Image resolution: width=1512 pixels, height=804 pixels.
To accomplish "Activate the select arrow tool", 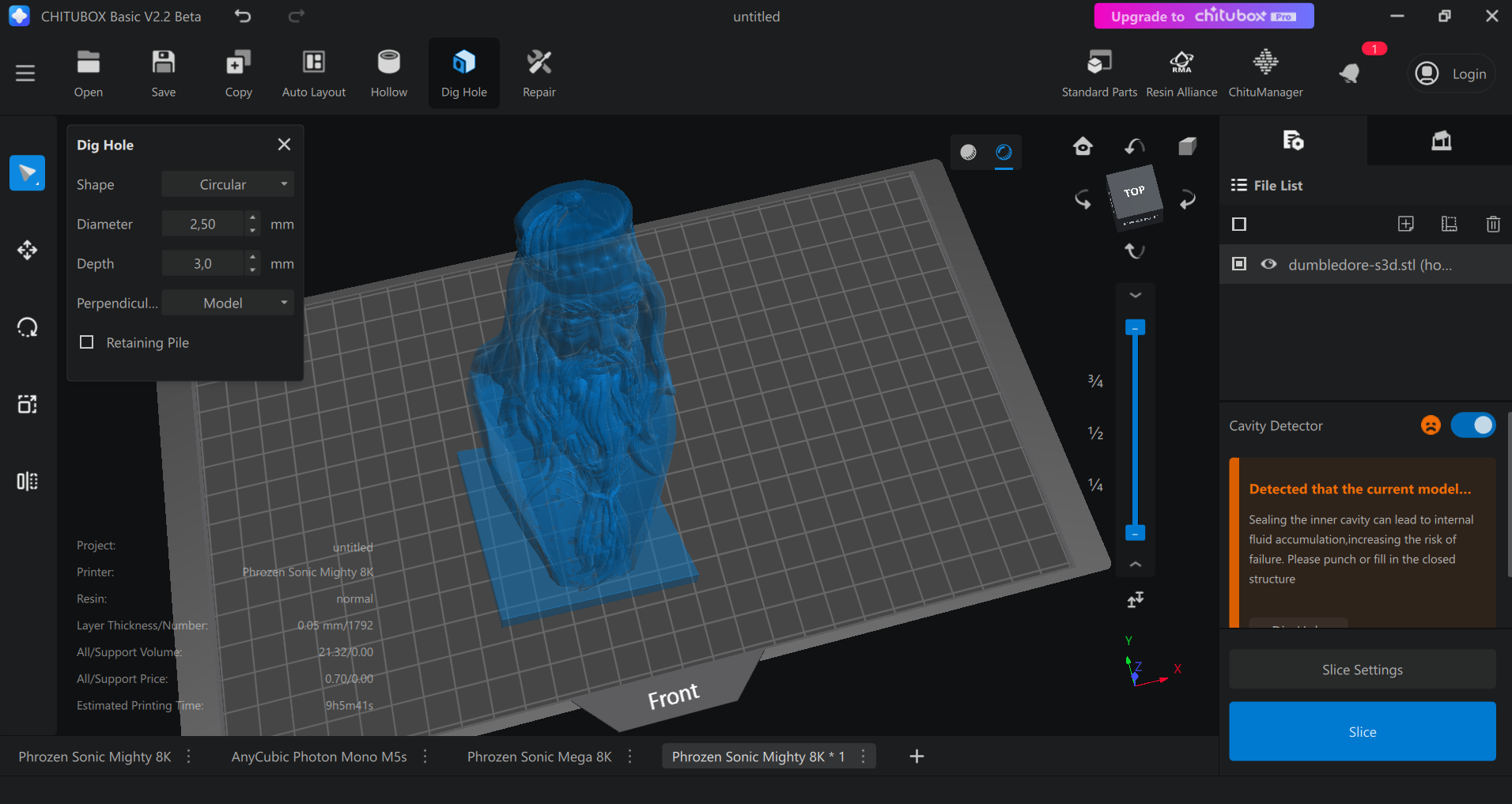I will [x=27, y=173].
